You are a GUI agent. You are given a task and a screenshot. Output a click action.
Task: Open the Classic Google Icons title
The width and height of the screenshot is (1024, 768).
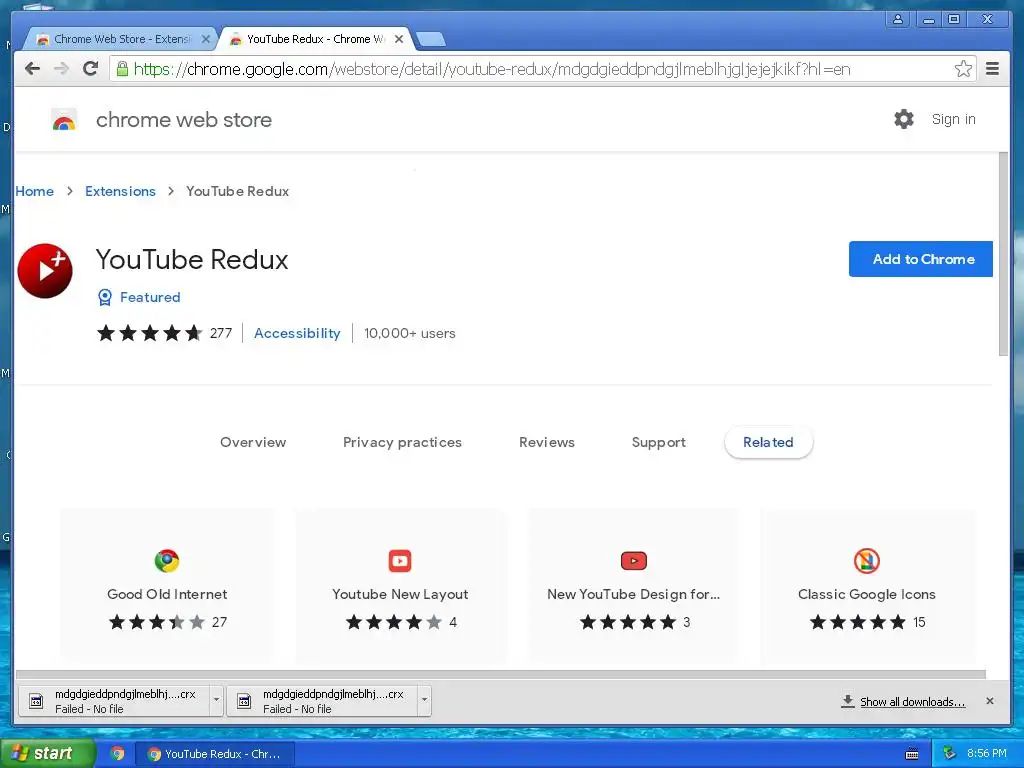click(x=867, y=594)
